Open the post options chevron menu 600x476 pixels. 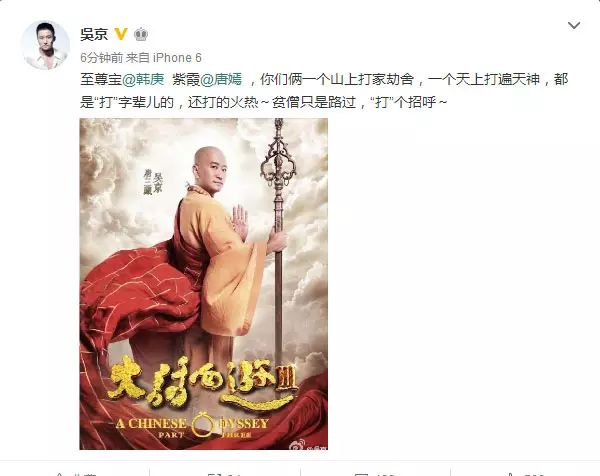tap(574, 26)
